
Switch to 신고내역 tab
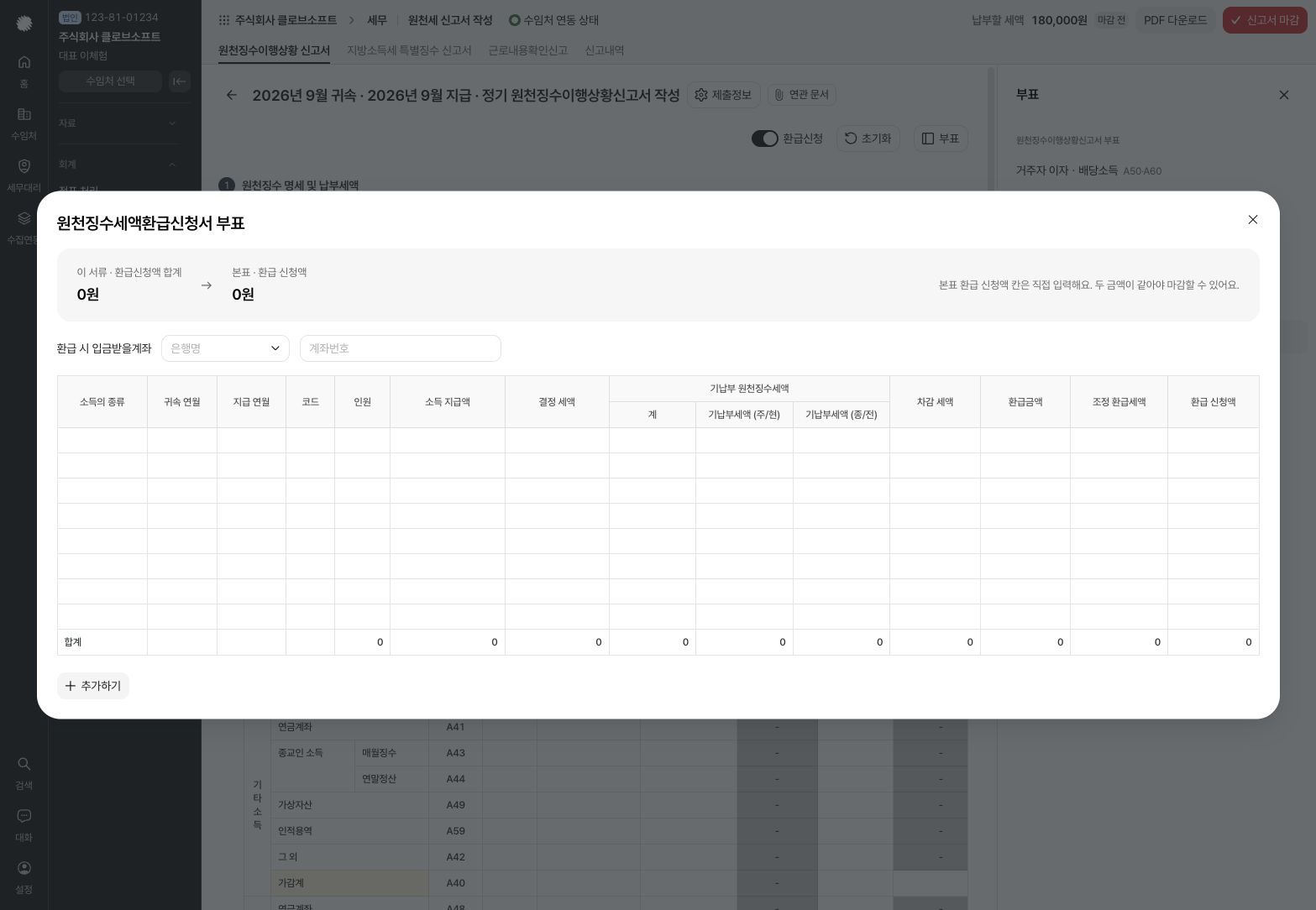605,50
